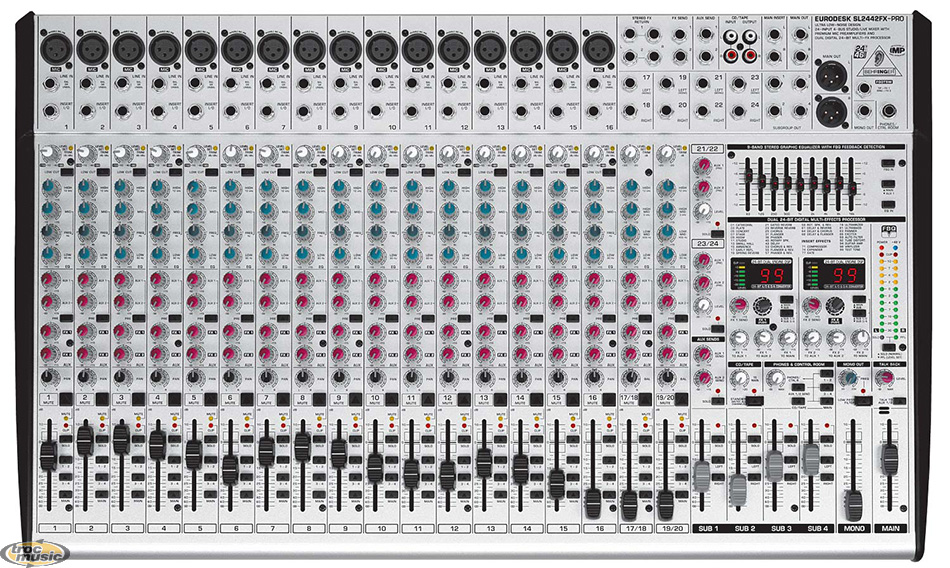Click channel 5 insert jack
The width and height of the screenshot is (950, 568).
194,111
